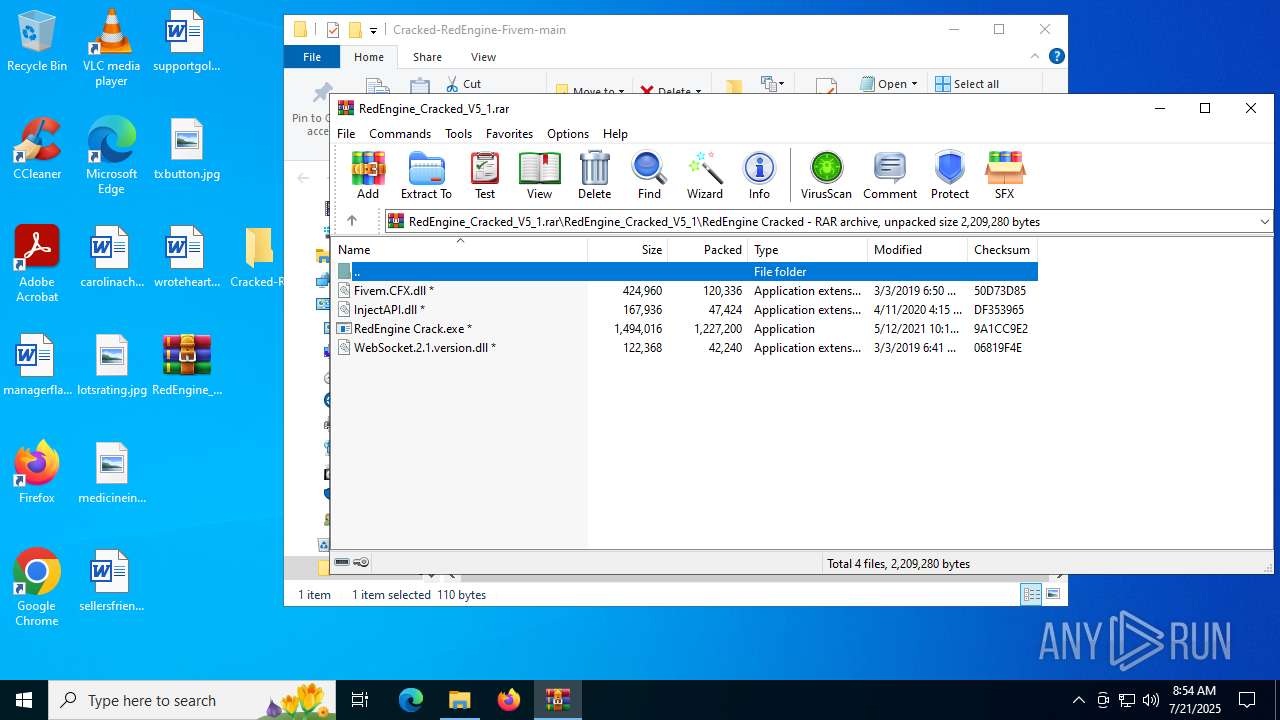Click Firefox icon in taskbar

click(509, 700)
